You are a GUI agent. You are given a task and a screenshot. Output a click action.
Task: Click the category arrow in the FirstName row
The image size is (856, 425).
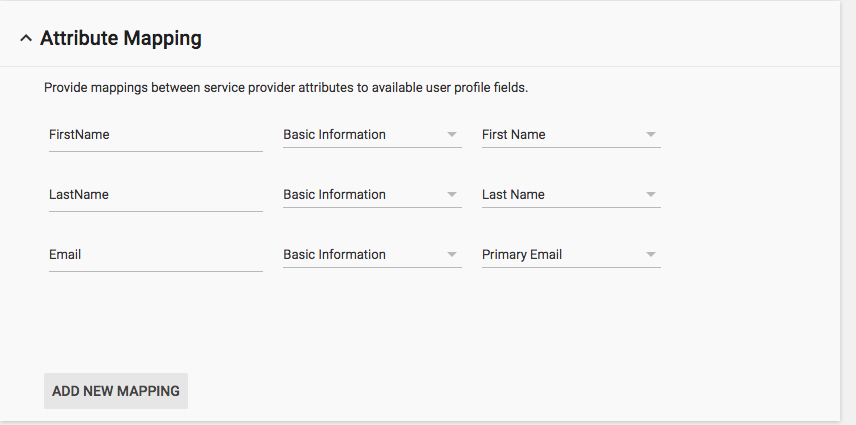coord(451,135)
